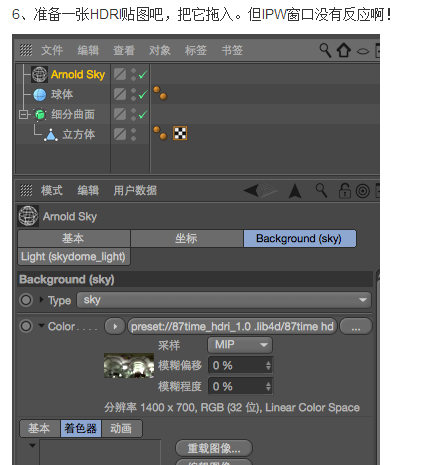Click the grip icon beside 文件 menu
The image size is (435, 465).
pyautogui.click(x=26, y=50)
